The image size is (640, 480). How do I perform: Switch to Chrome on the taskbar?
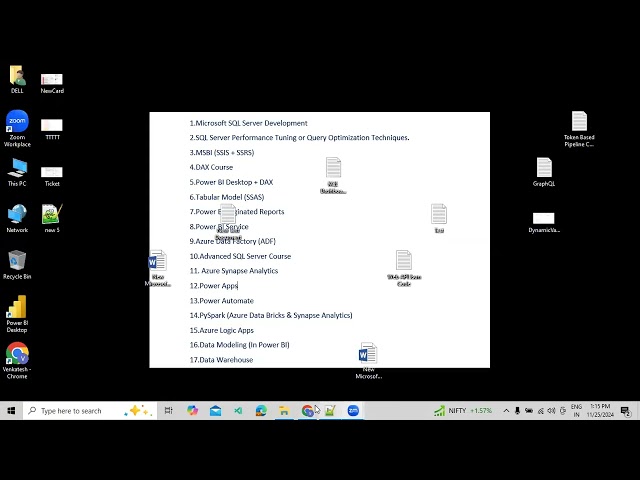tap(307, 411)
